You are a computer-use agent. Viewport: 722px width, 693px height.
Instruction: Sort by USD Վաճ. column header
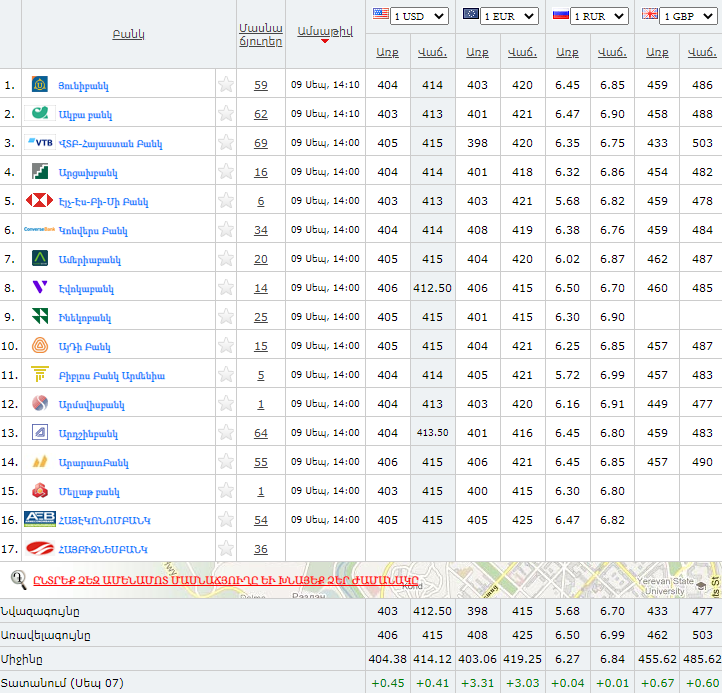coord(432,52)
